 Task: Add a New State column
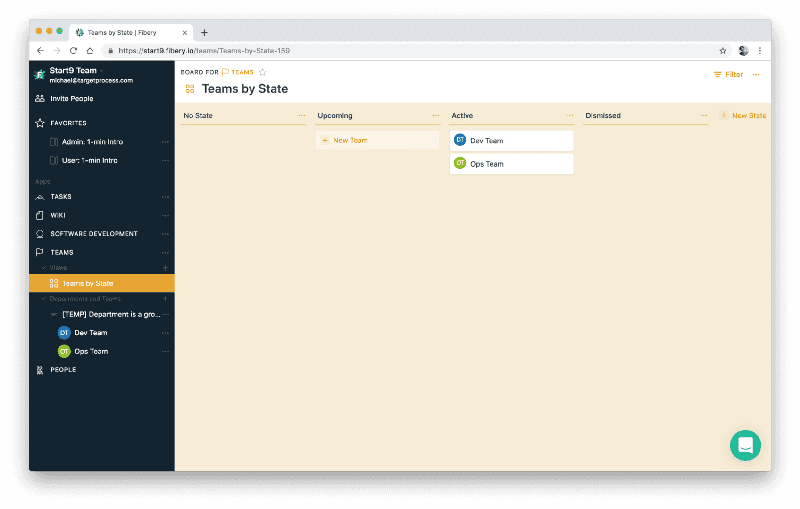(x=743, y=116)
